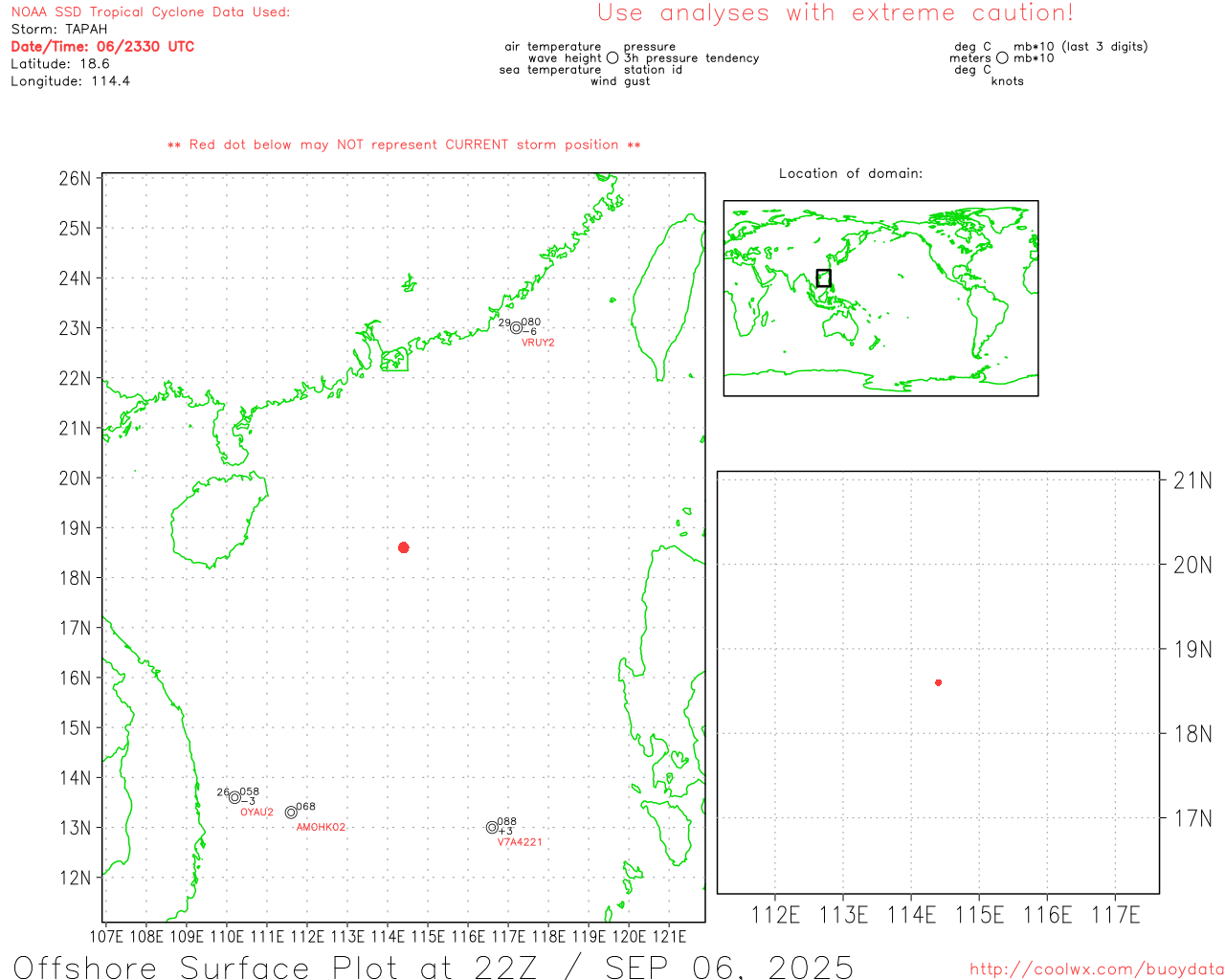The height and width of the screenshot is (980, 1225).
Task: Click the '107E' longitude axis label
Action: click(105, 936)
